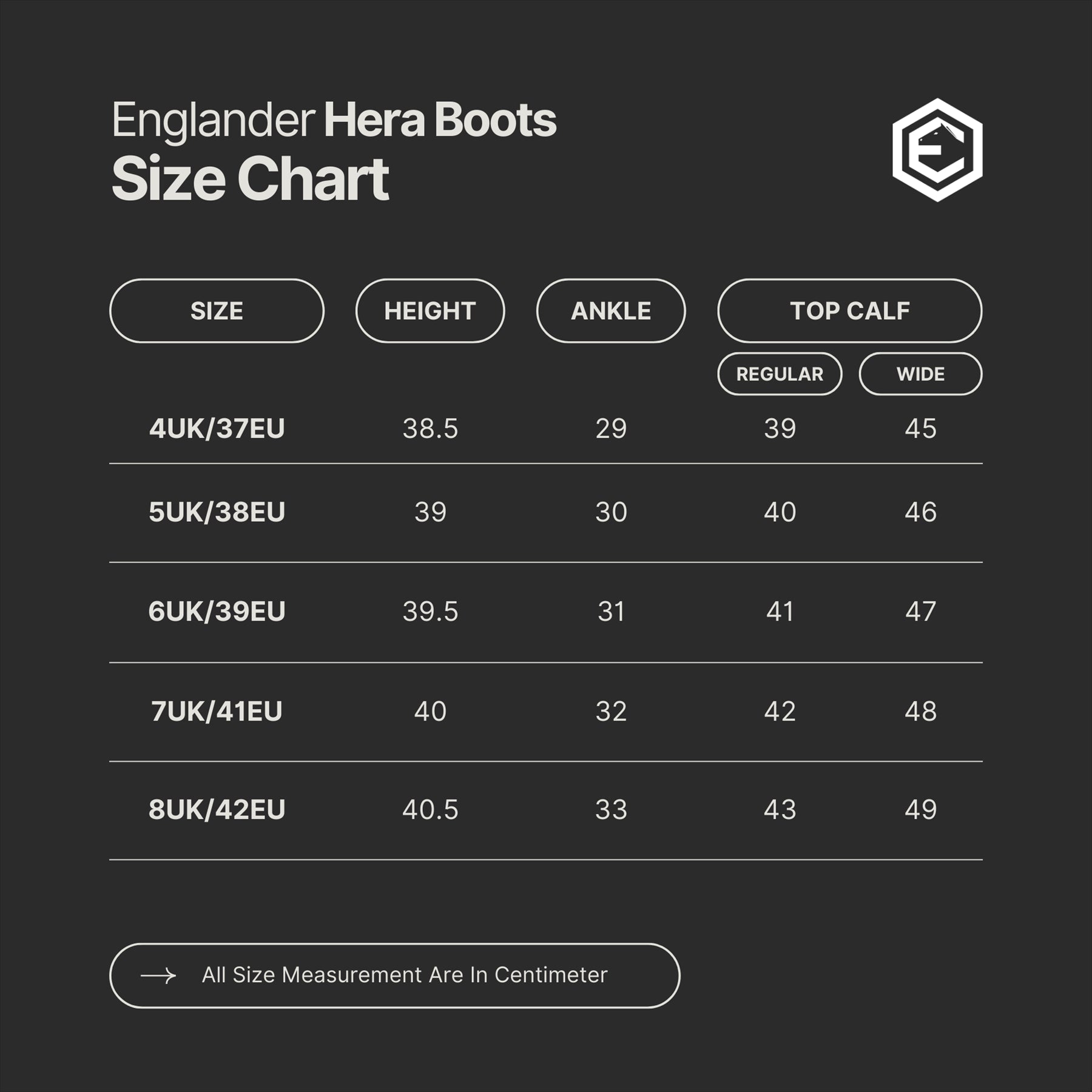Click ankle value 31 for 6UK

pyautogui.click(x=611, y=612)
